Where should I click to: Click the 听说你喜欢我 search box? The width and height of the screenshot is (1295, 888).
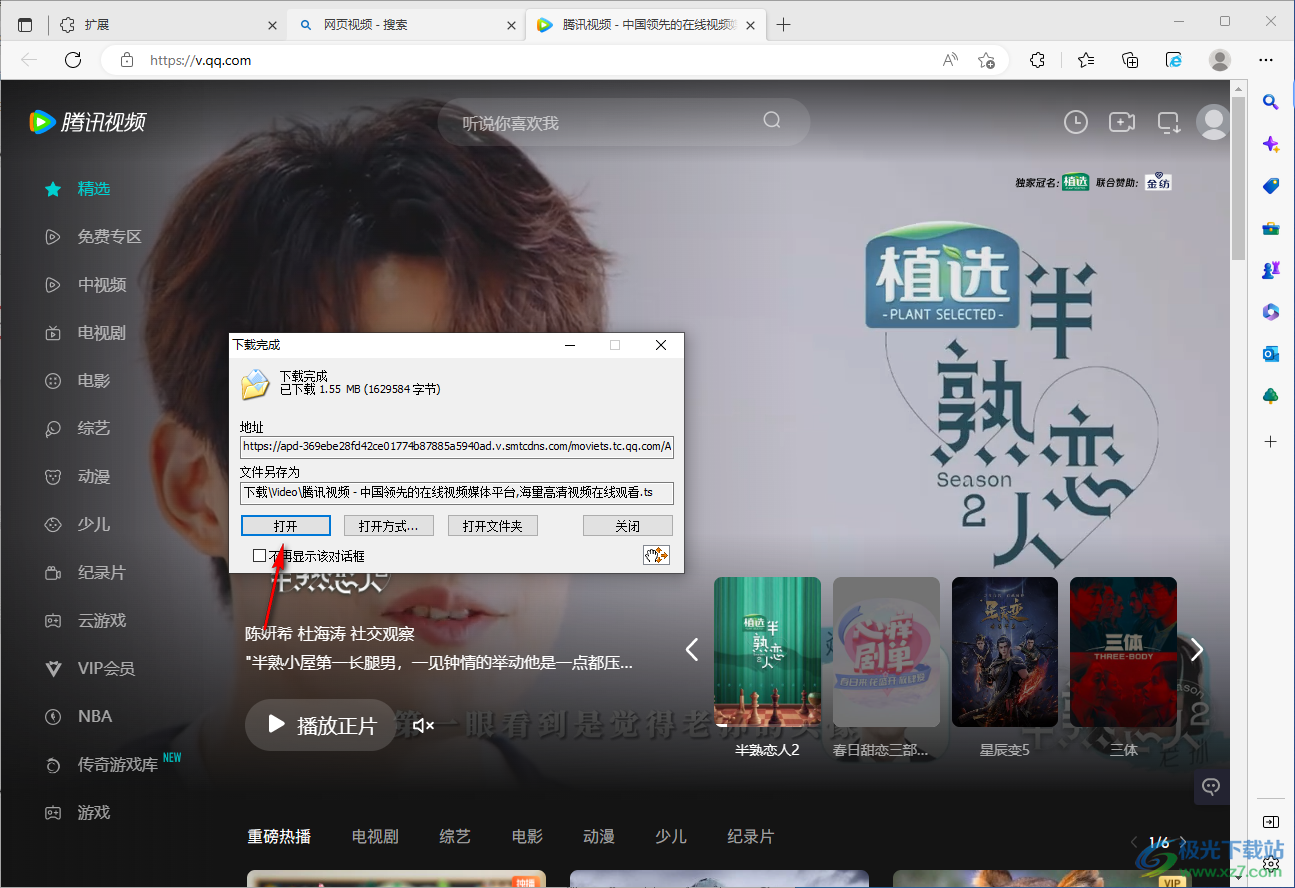[624, 123]
